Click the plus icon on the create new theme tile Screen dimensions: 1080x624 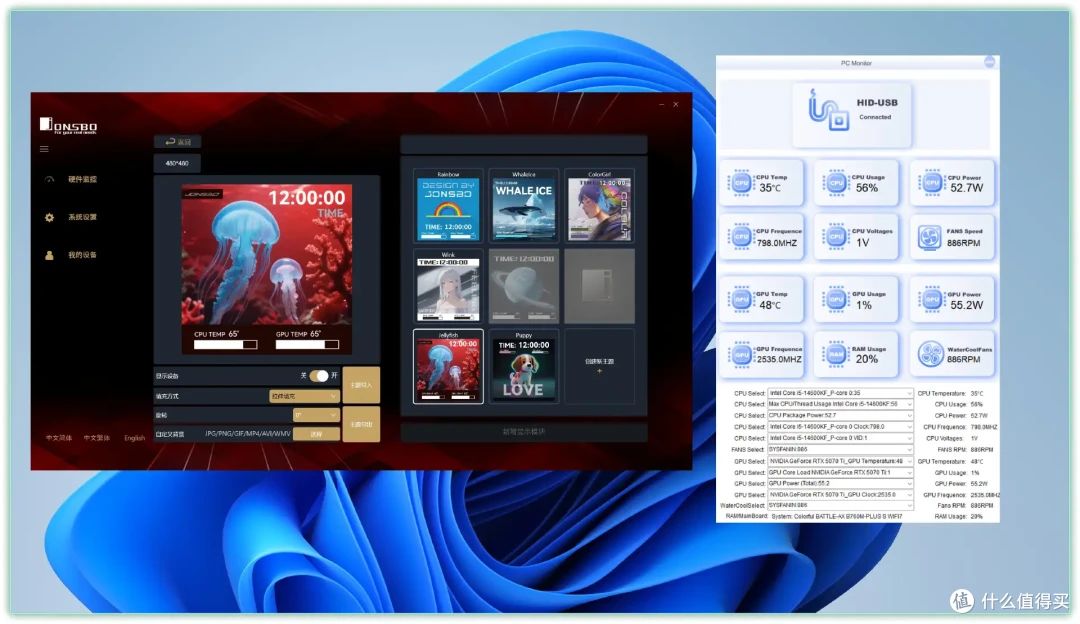[x=599, y=371]
